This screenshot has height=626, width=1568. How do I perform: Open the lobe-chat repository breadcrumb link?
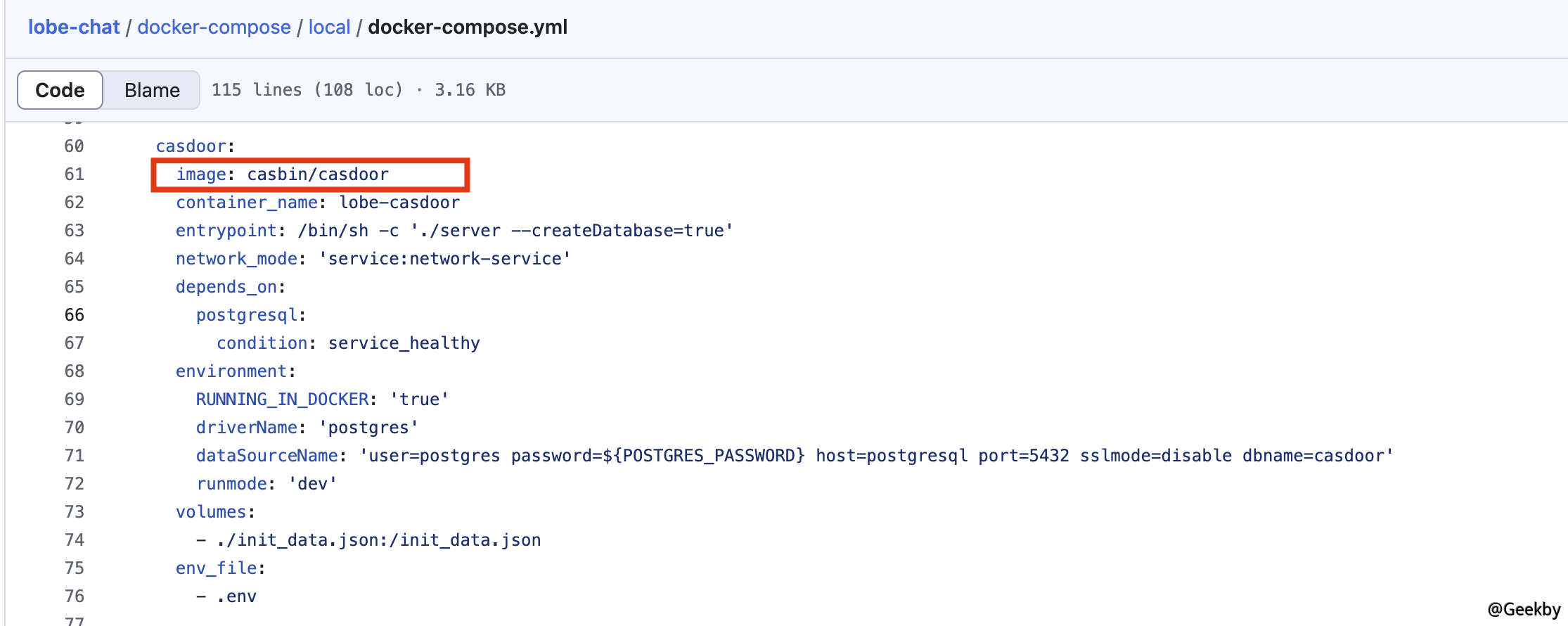tap(74, 27)
